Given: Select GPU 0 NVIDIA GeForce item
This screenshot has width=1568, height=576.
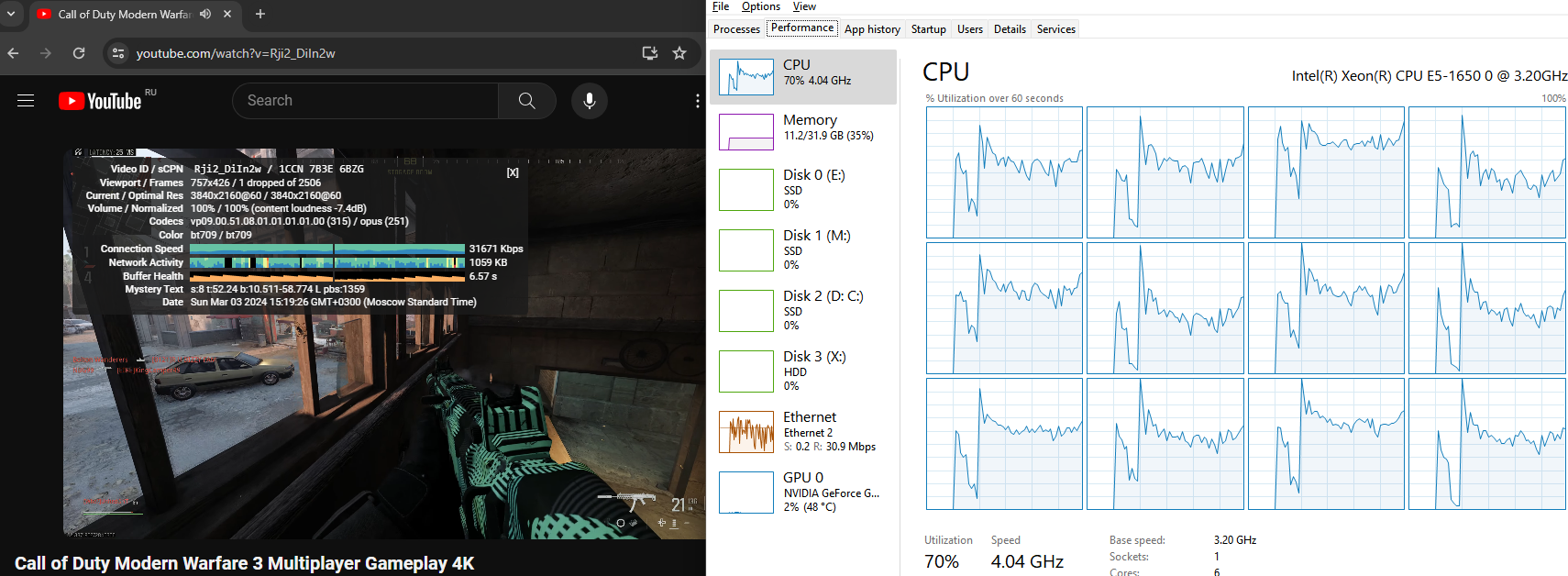Looking at the screenshot, I should (803, 492).
